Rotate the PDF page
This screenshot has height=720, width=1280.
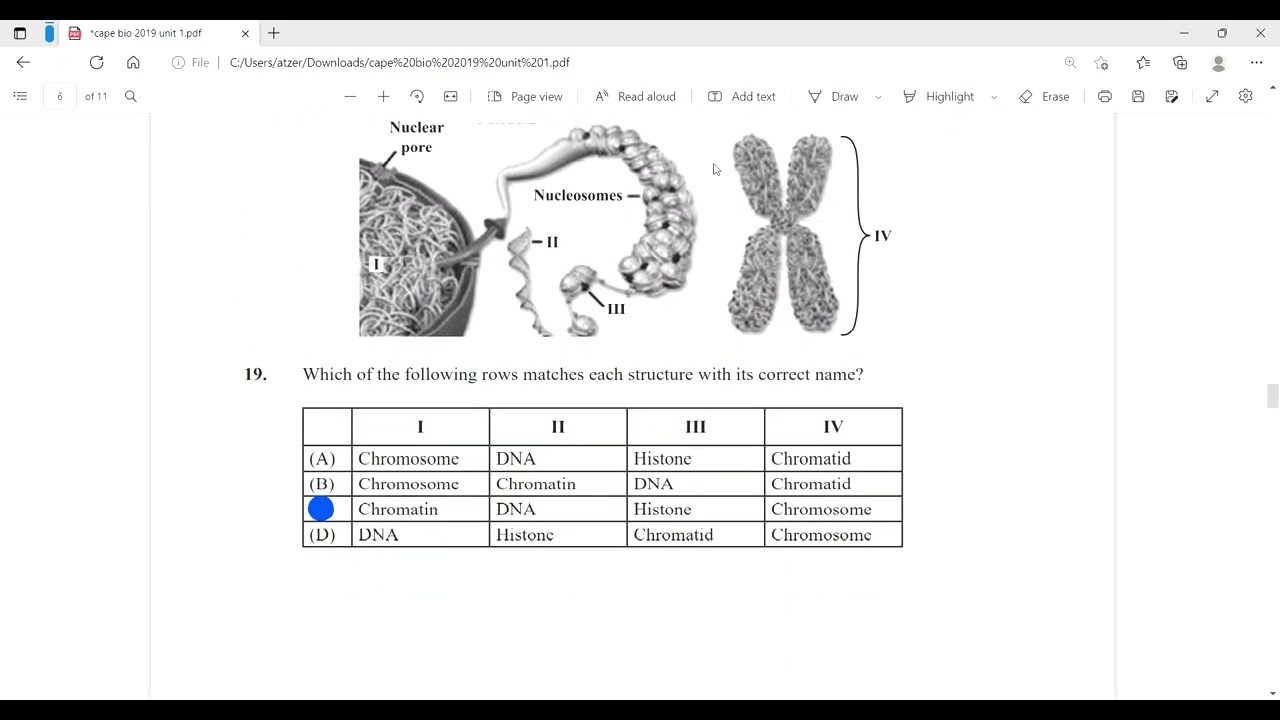coord(417,96)
